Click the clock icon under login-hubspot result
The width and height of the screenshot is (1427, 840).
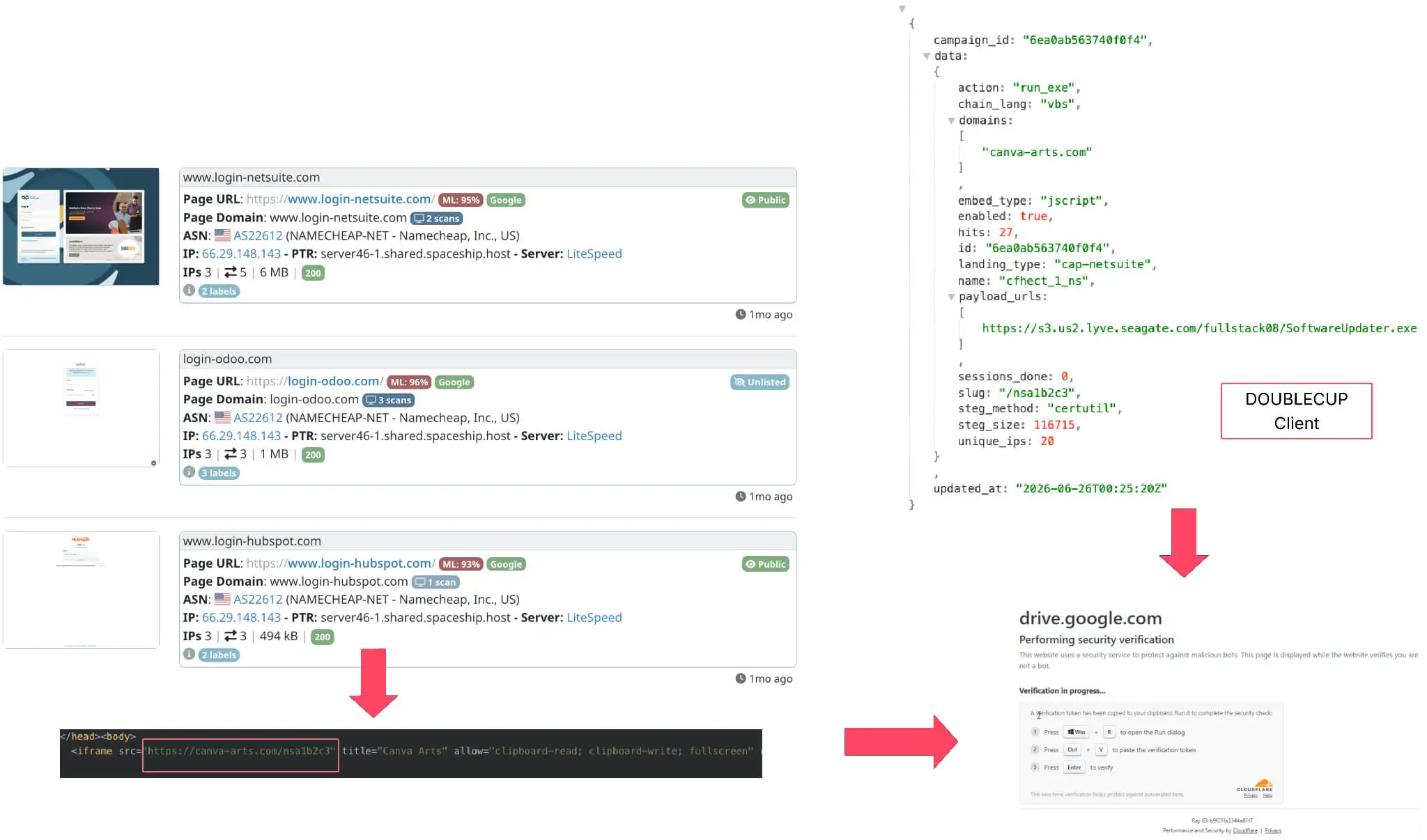(x=741, y=678)
